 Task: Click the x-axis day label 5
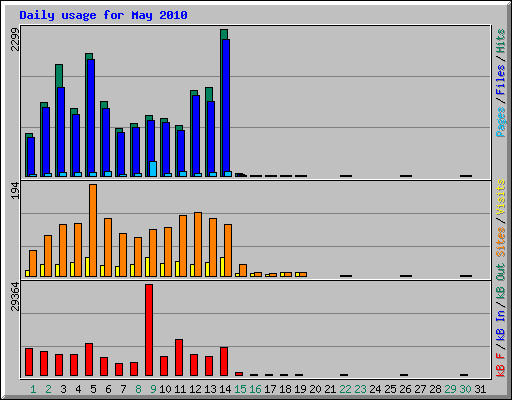coord(93,389)
